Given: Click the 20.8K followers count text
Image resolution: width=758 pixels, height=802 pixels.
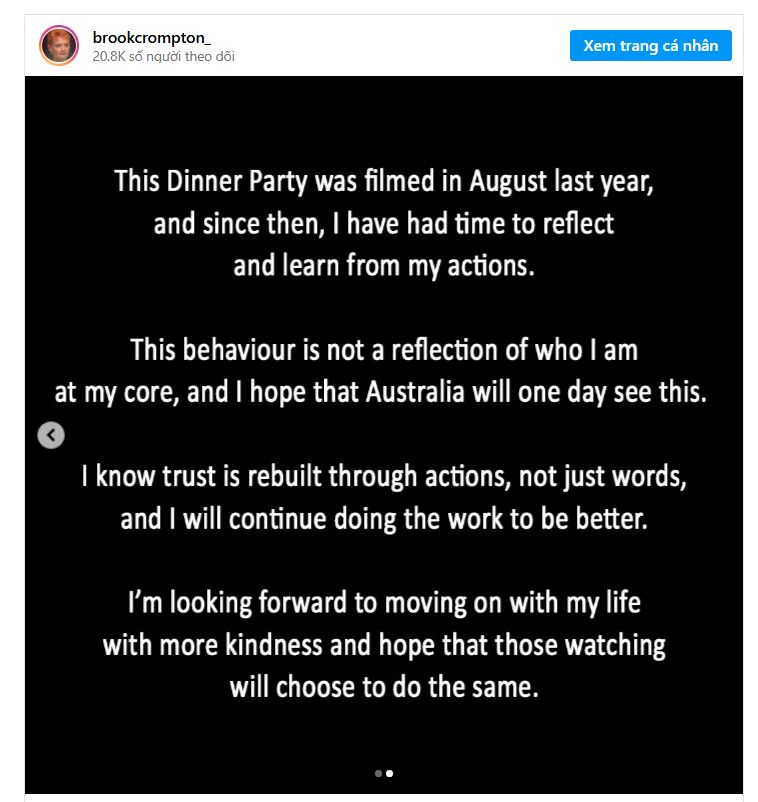Looking at the screenshot, I should [x=164, y=57].
